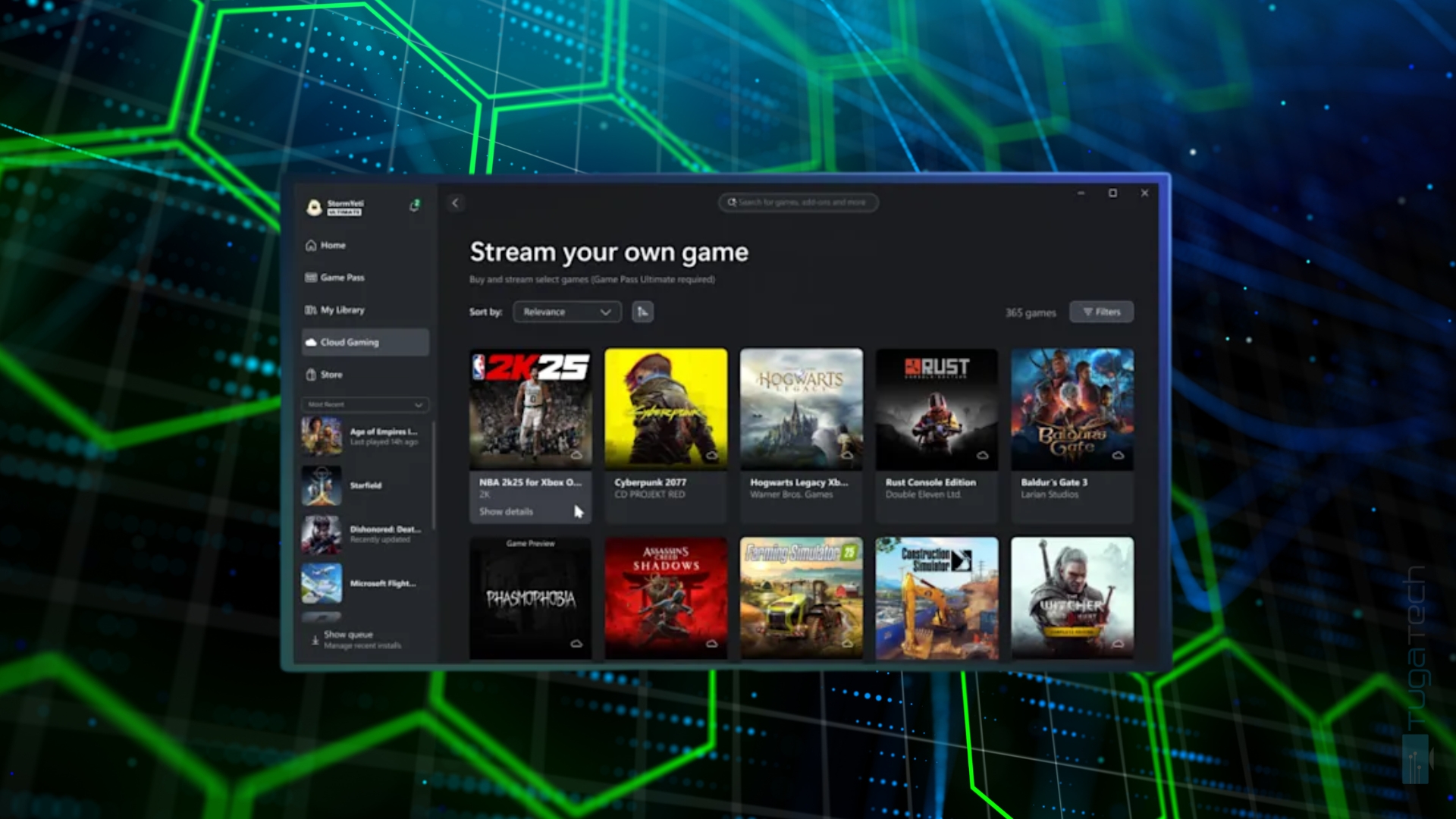
Task: Open Farming Simulator 25 tile
Action: 801,598
